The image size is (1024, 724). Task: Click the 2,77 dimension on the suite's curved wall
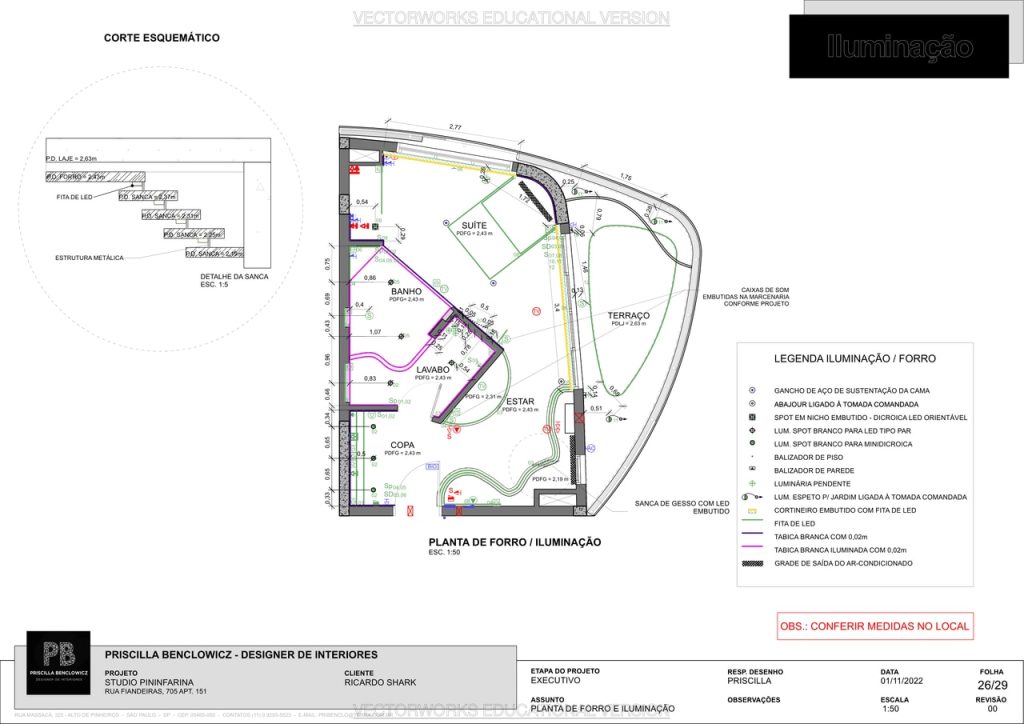(455, 127)
